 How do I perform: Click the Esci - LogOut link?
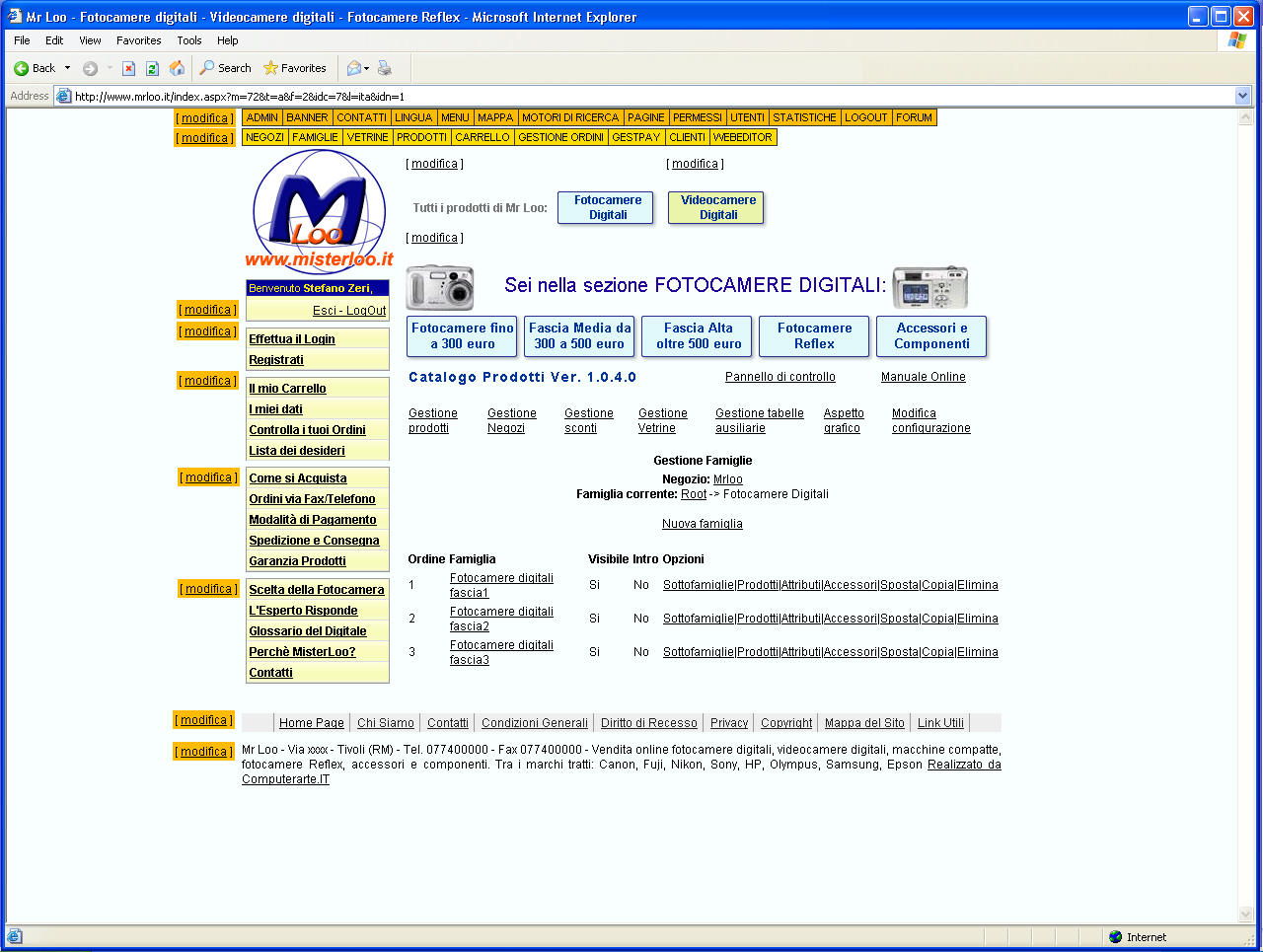(349, 311)
